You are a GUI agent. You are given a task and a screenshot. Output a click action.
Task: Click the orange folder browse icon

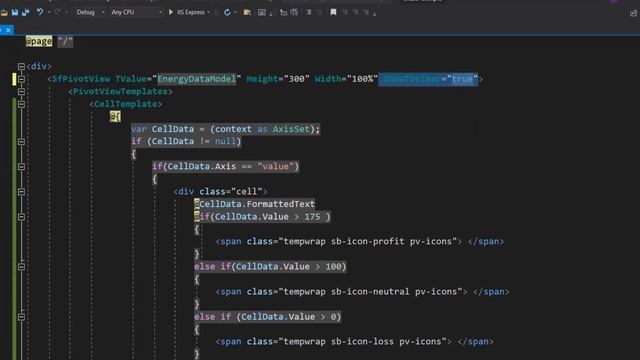coord(247,13)
